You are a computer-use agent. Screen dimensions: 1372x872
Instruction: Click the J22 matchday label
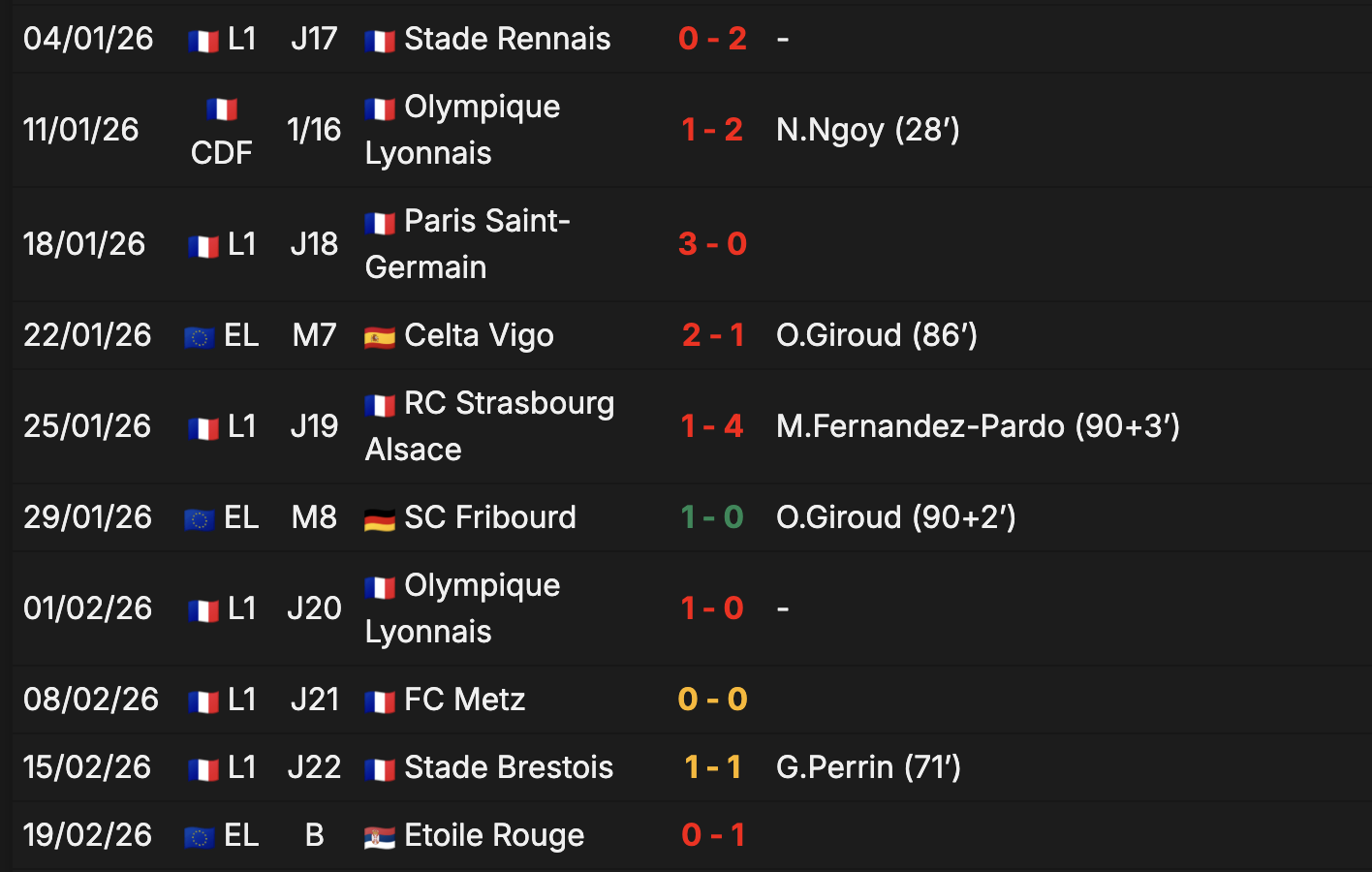(314, 767)
